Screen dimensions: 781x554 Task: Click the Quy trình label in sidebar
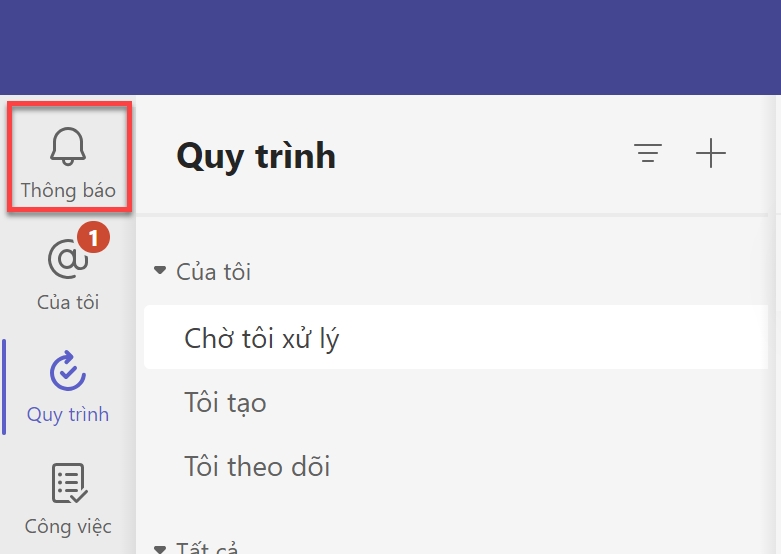point(68,414)
